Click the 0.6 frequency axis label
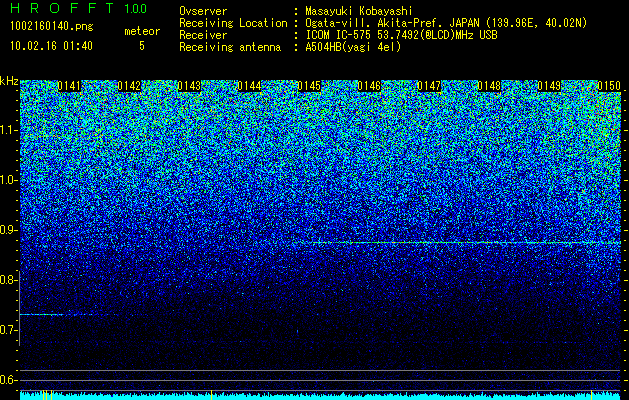The height and width of the screenshot is (400, 629). (x=8, y=380)
